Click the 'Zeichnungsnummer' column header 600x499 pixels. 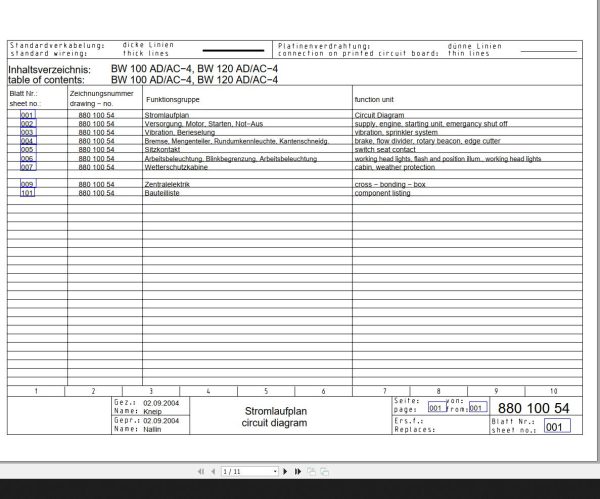101,93
